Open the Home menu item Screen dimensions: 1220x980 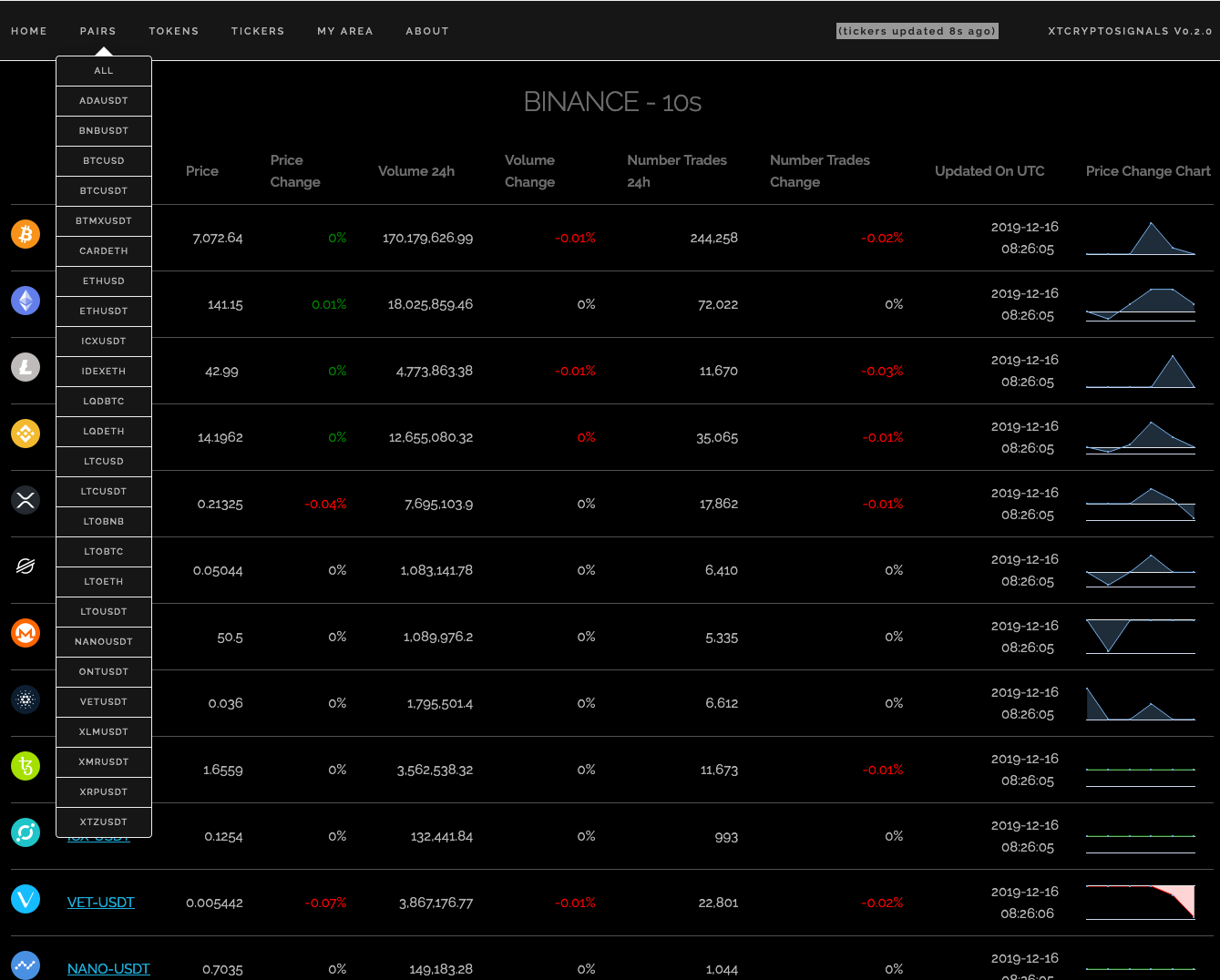pos(29,31)
